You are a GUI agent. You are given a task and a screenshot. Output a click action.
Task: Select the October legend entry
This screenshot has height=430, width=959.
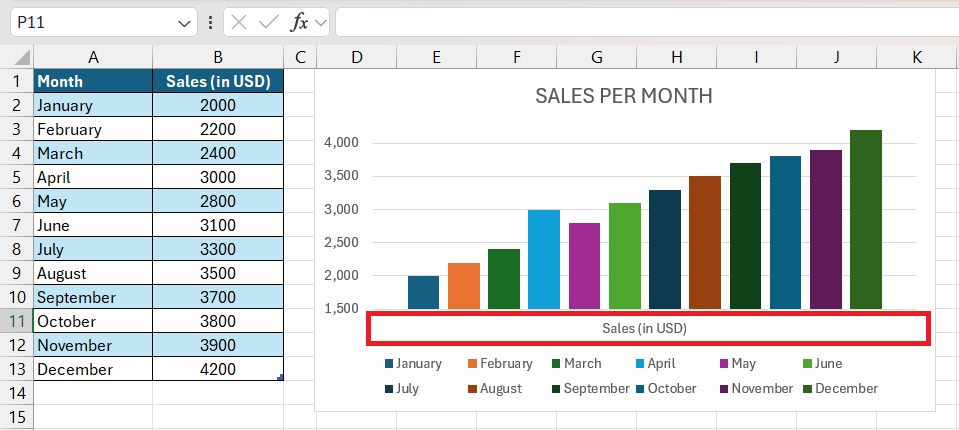(666, 388)
